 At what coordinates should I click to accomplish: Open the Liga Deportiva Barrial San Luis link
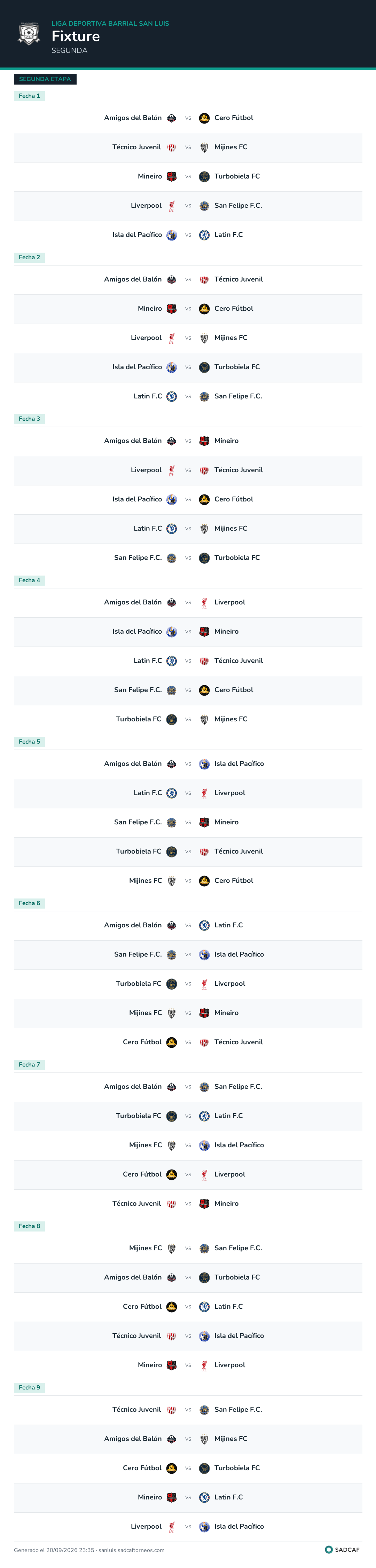coord(110,24)
